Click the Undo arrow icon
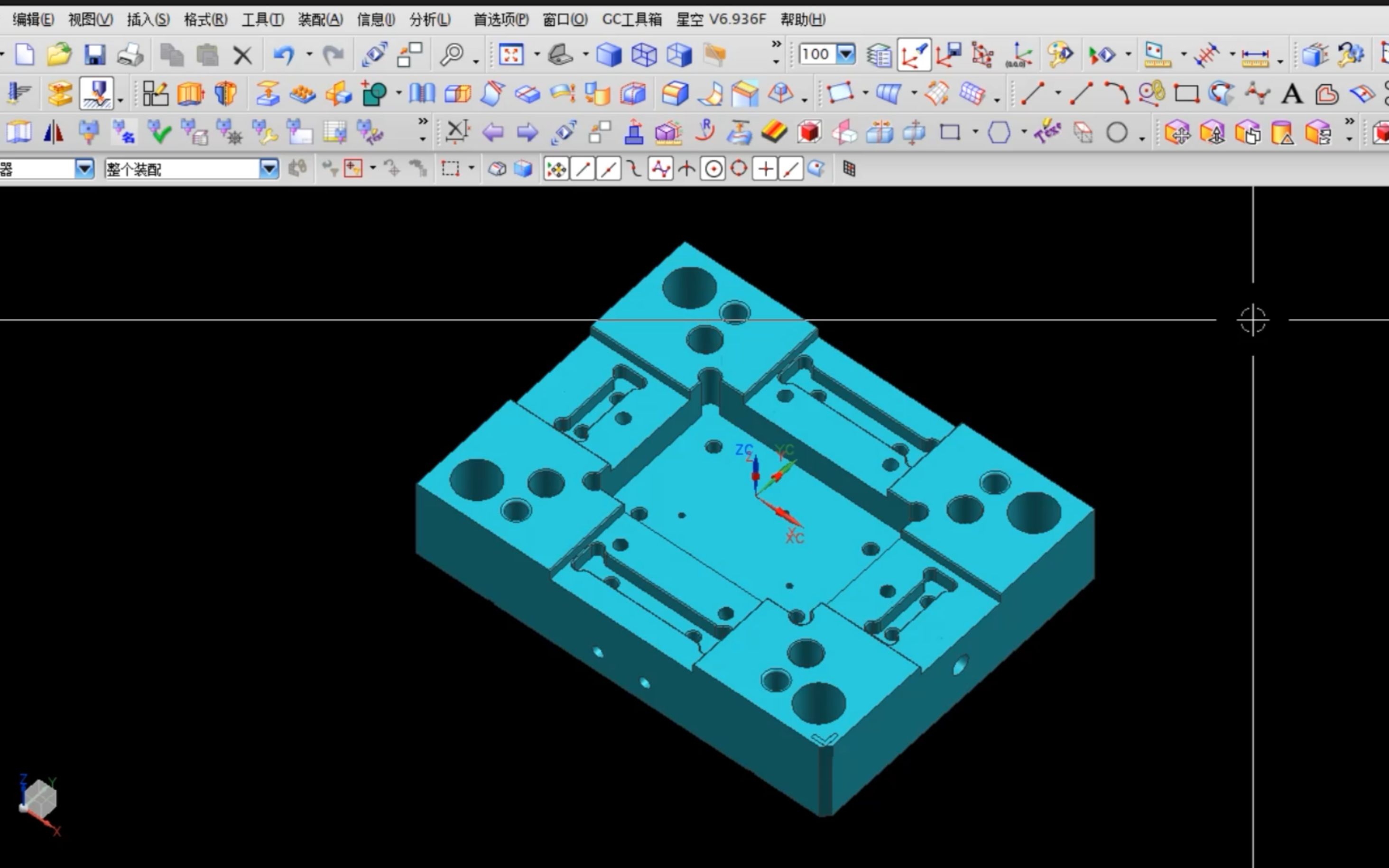Viewport: 1389px width, 868px height. coord(284,55)
